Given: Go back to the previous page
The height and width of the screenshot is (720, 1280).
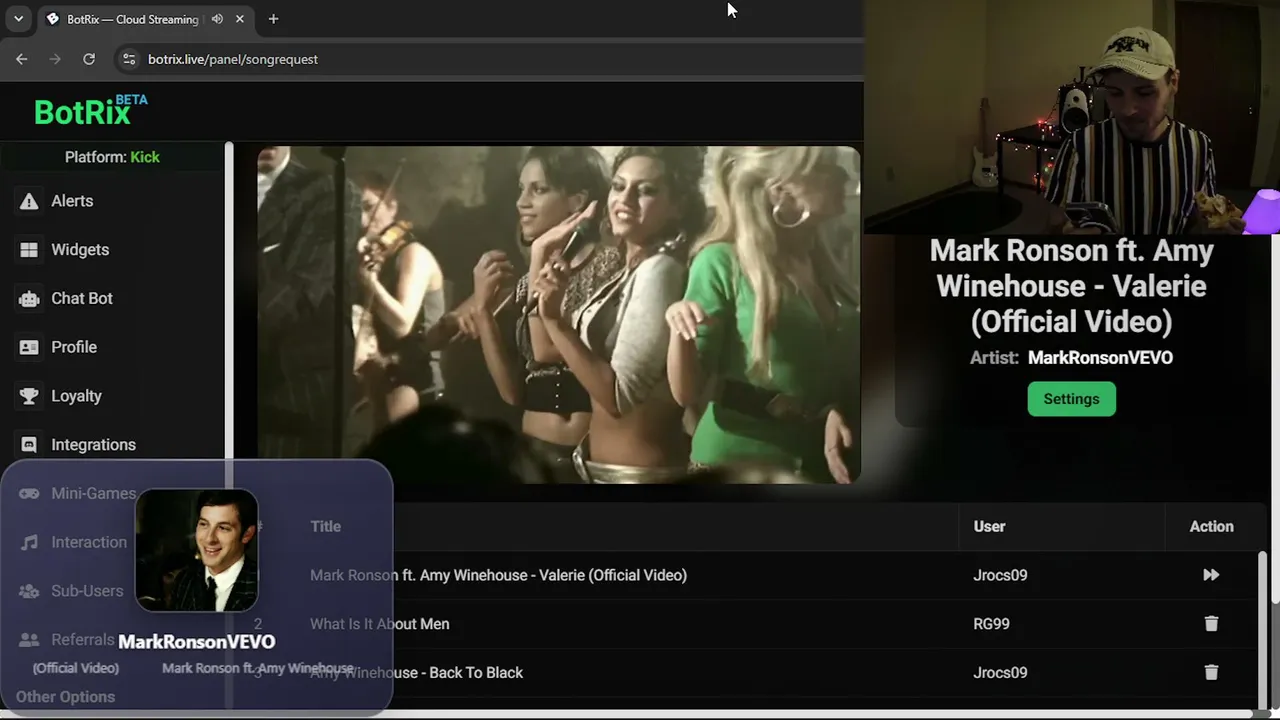Looking at the screenshot, I should coord(22,59).
